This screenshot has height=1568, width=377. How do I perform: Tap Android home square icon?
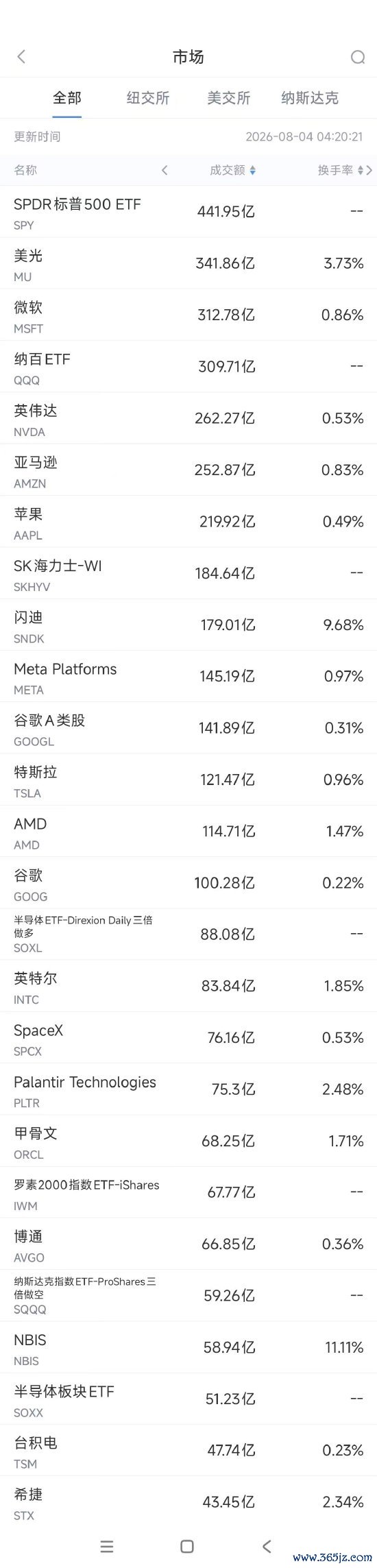187,1546
